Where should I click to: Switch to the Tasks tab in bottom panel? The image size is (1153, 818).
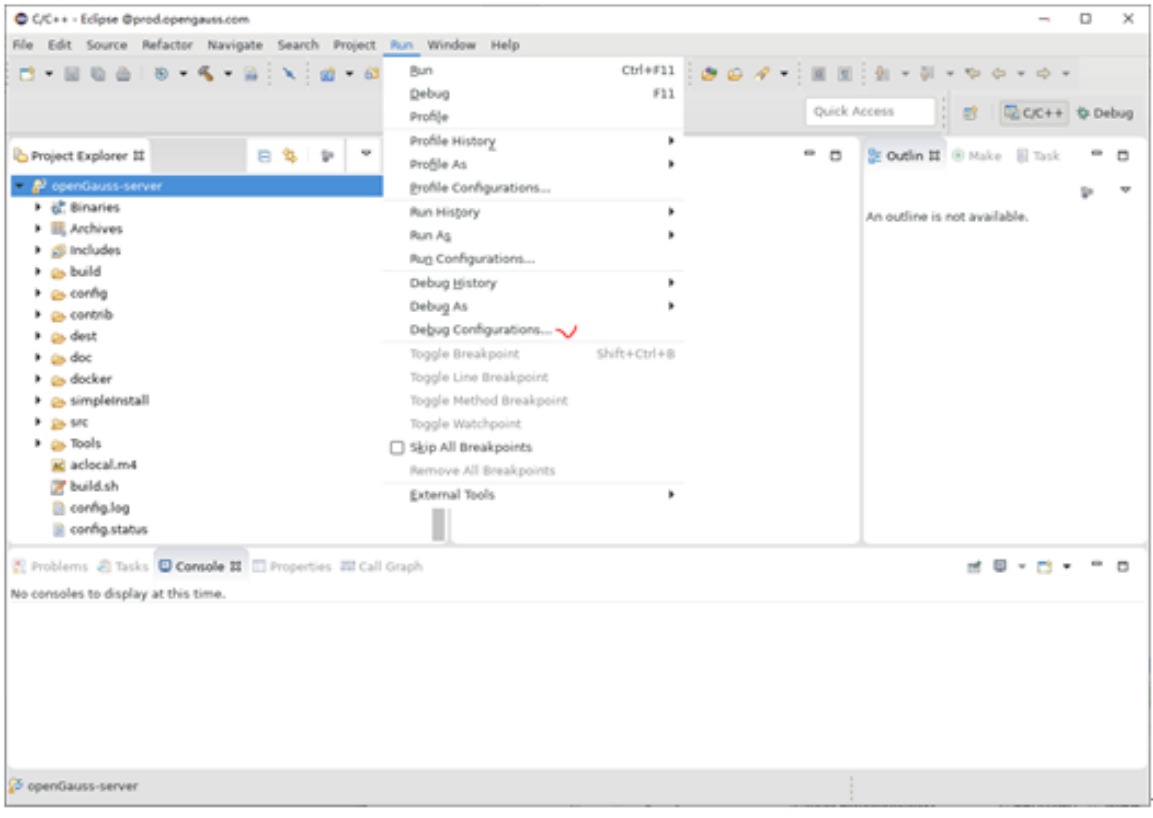(x=124, y=566)
